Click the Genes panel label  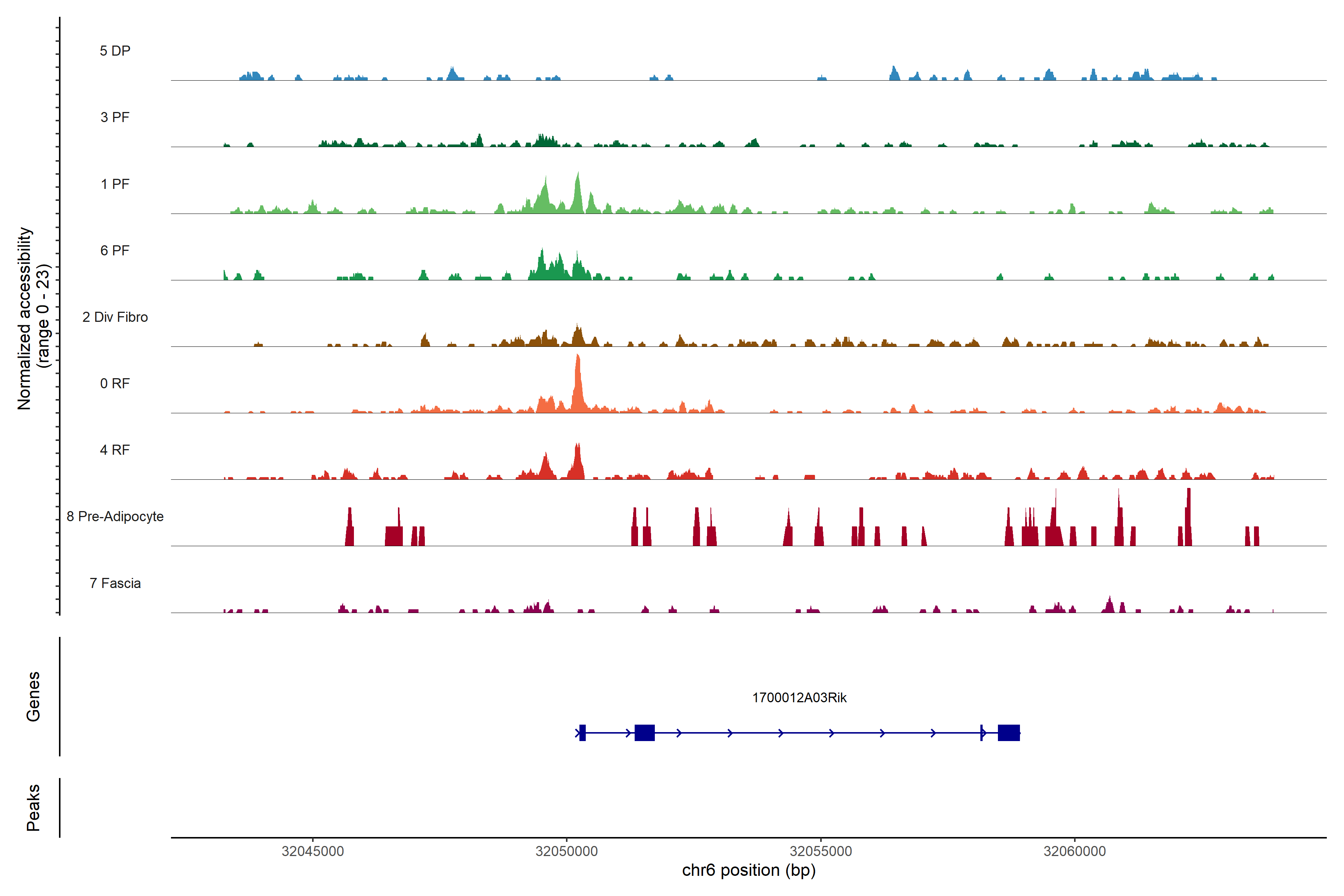(33, 697)
